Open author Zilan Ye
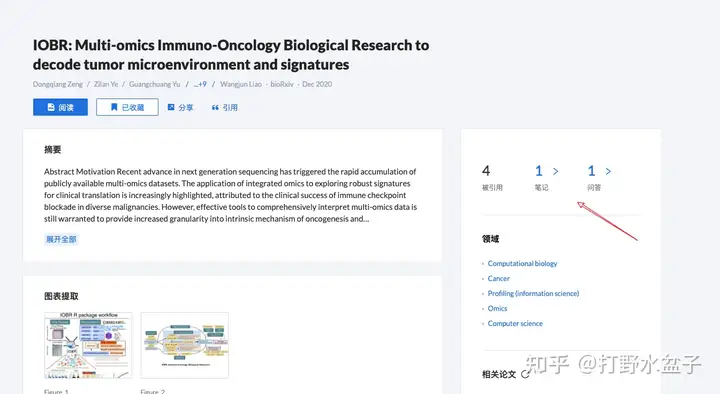 click(x=106, y=84)
